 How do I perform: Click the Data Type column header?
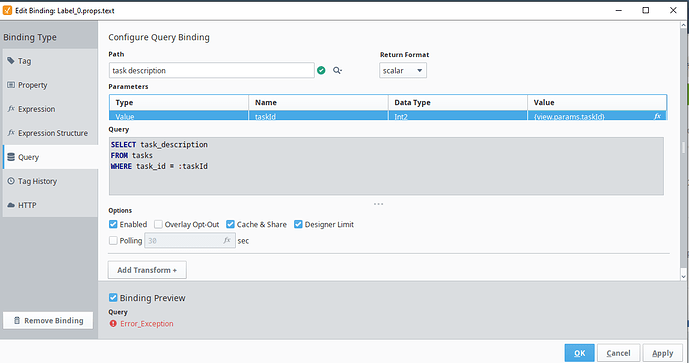(457, 102)
